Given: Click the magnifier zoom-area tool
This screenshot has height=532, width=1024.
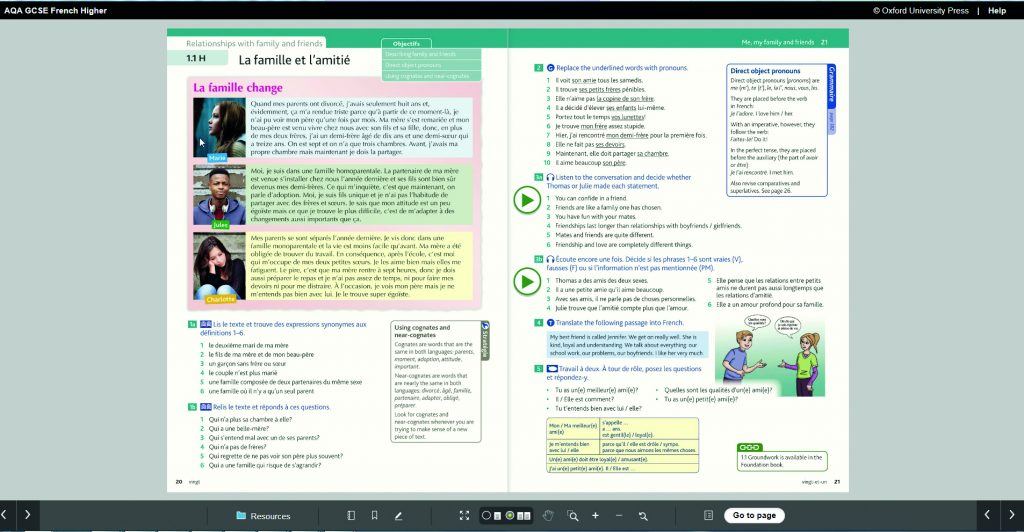Looking at the screenshot, I should coord(572,516).
